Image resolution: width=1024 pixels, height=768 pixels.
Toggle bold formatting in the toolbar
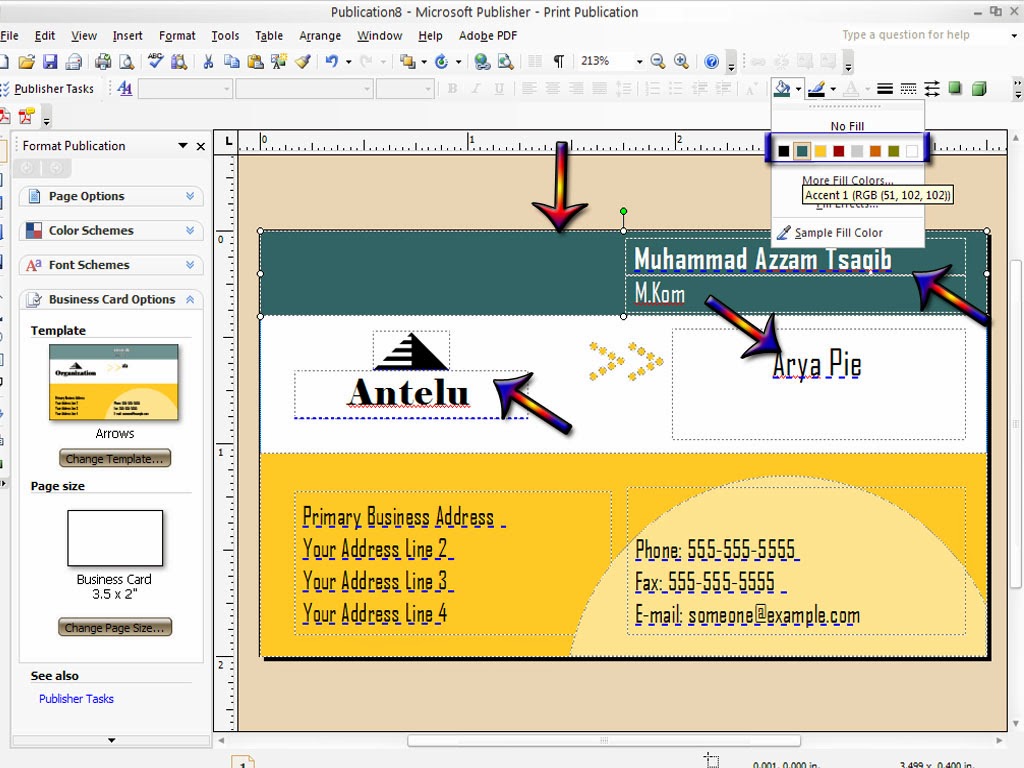(x=452, y=88)
